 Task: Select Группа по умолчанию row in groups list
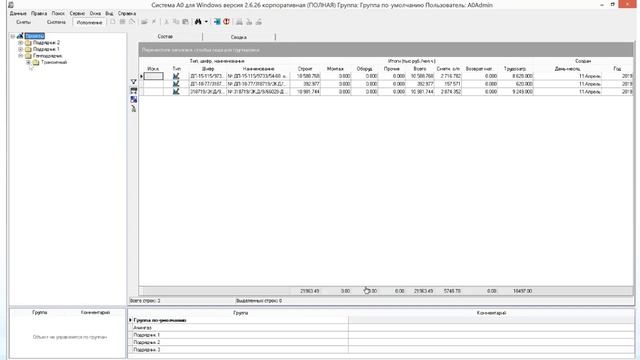[381, 320]
